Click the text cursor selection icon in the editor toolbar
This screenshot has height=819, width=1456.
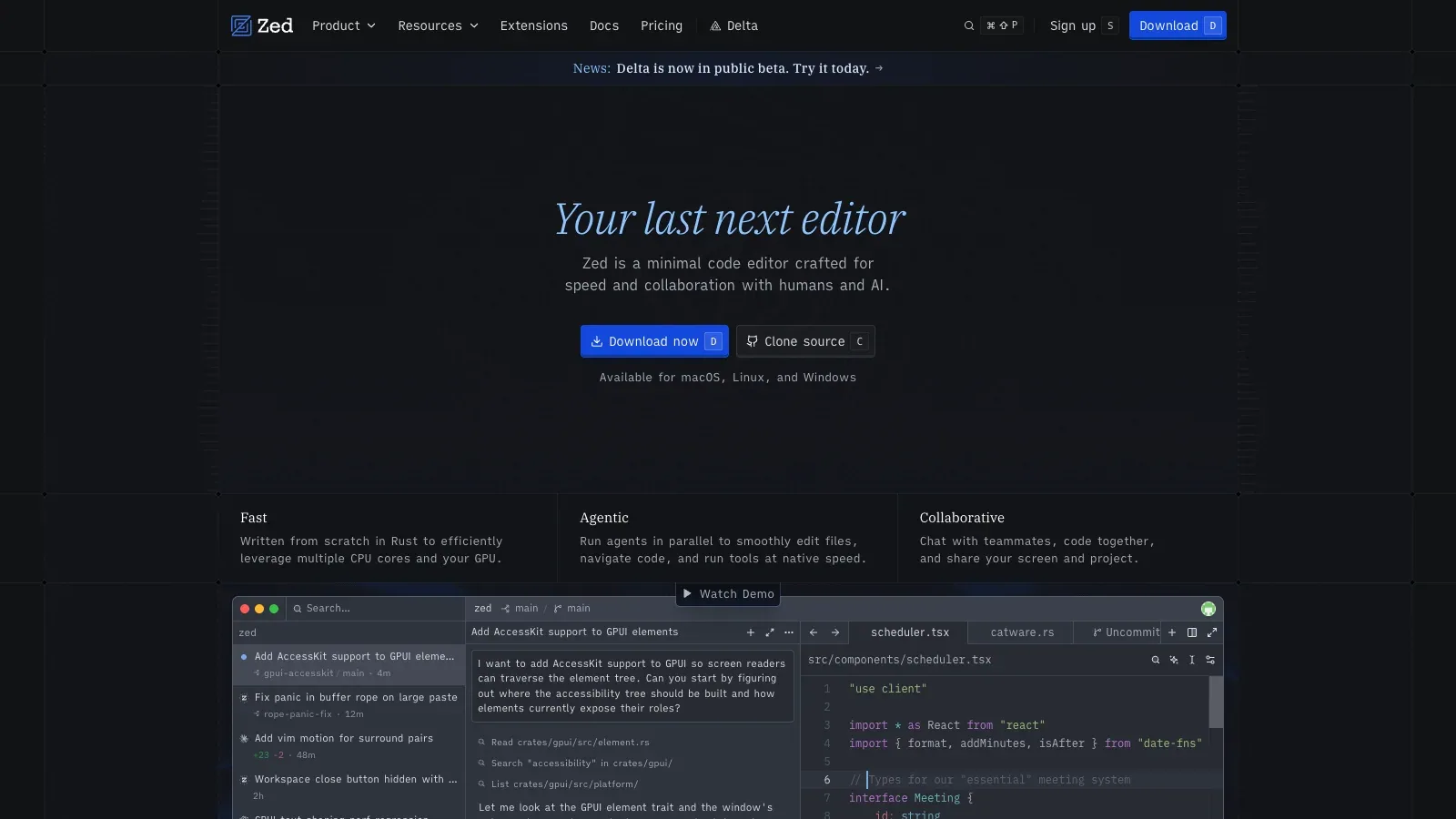click(x=1192, y=660)
